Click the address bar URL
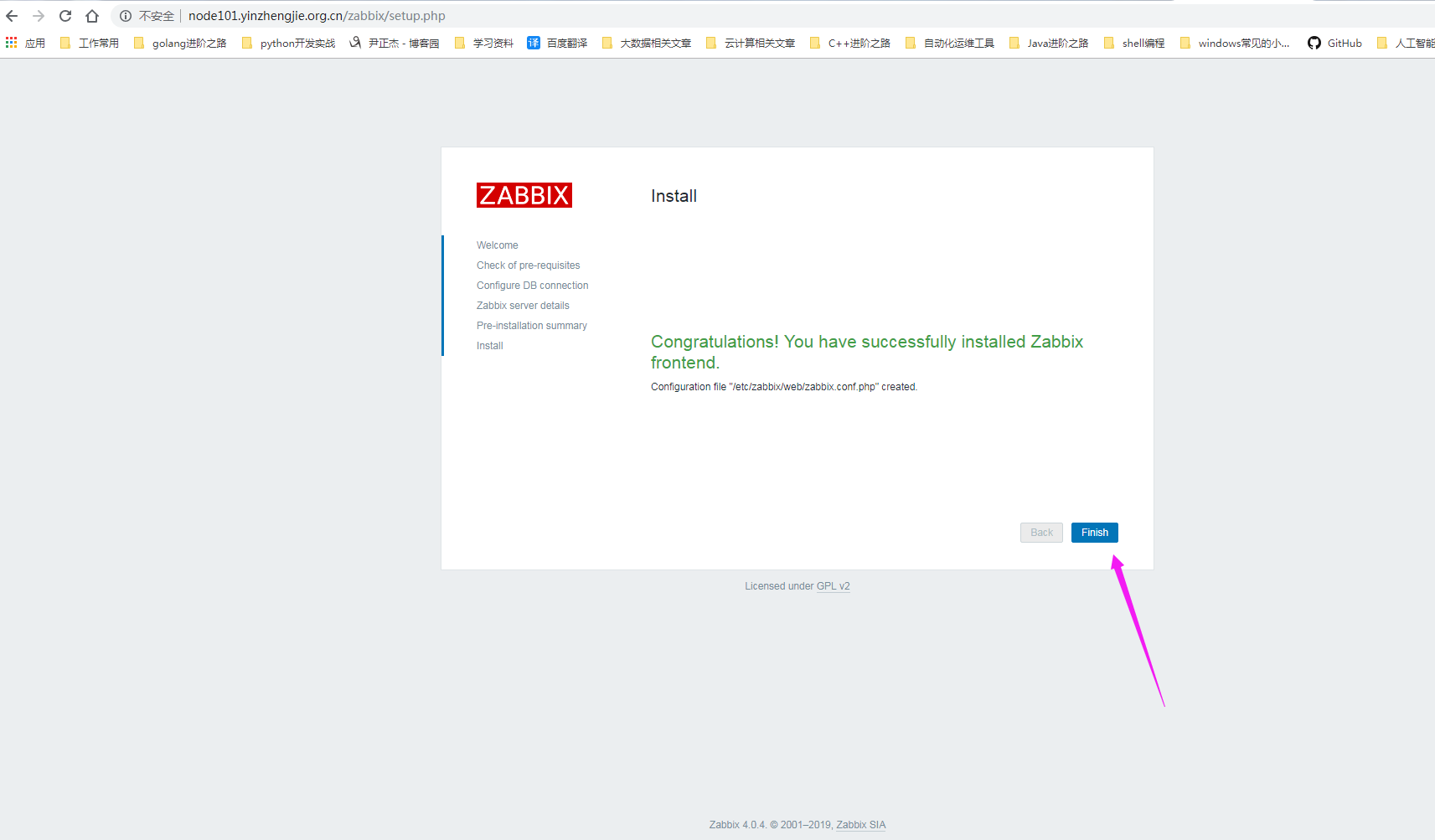The image size is (1435, 840). point(317,16)
